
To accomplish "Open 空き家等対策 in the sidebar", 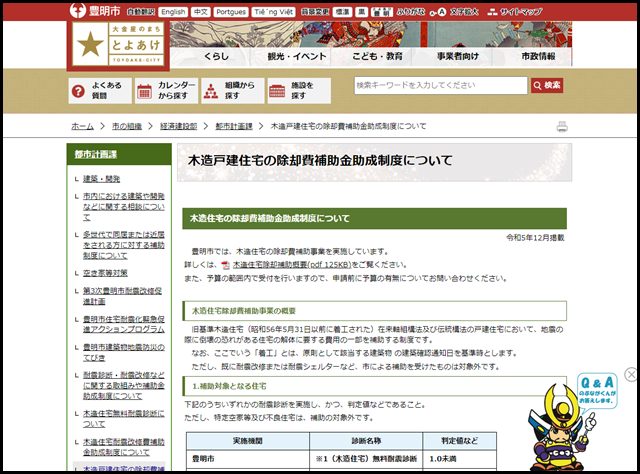I will point(104,272).
